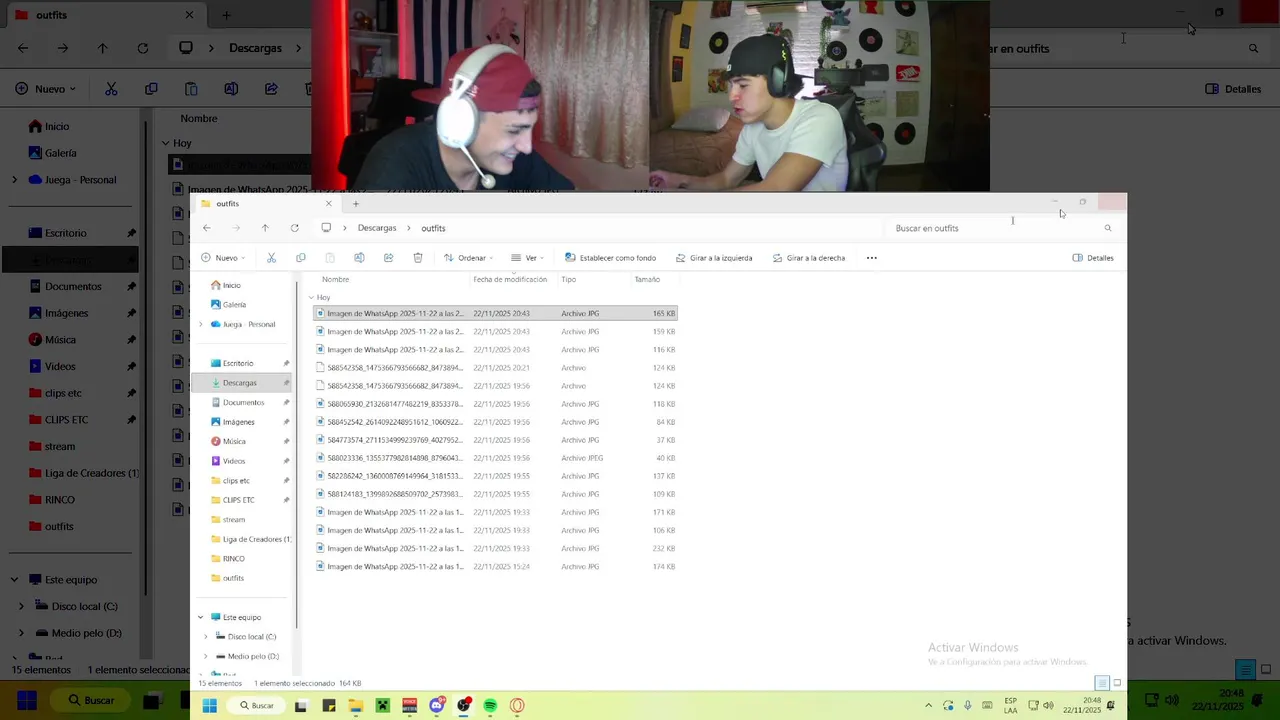Open the three-dots more options menu
The width and height of the screenshot is (1280, 720).
(x=871, y=258)
